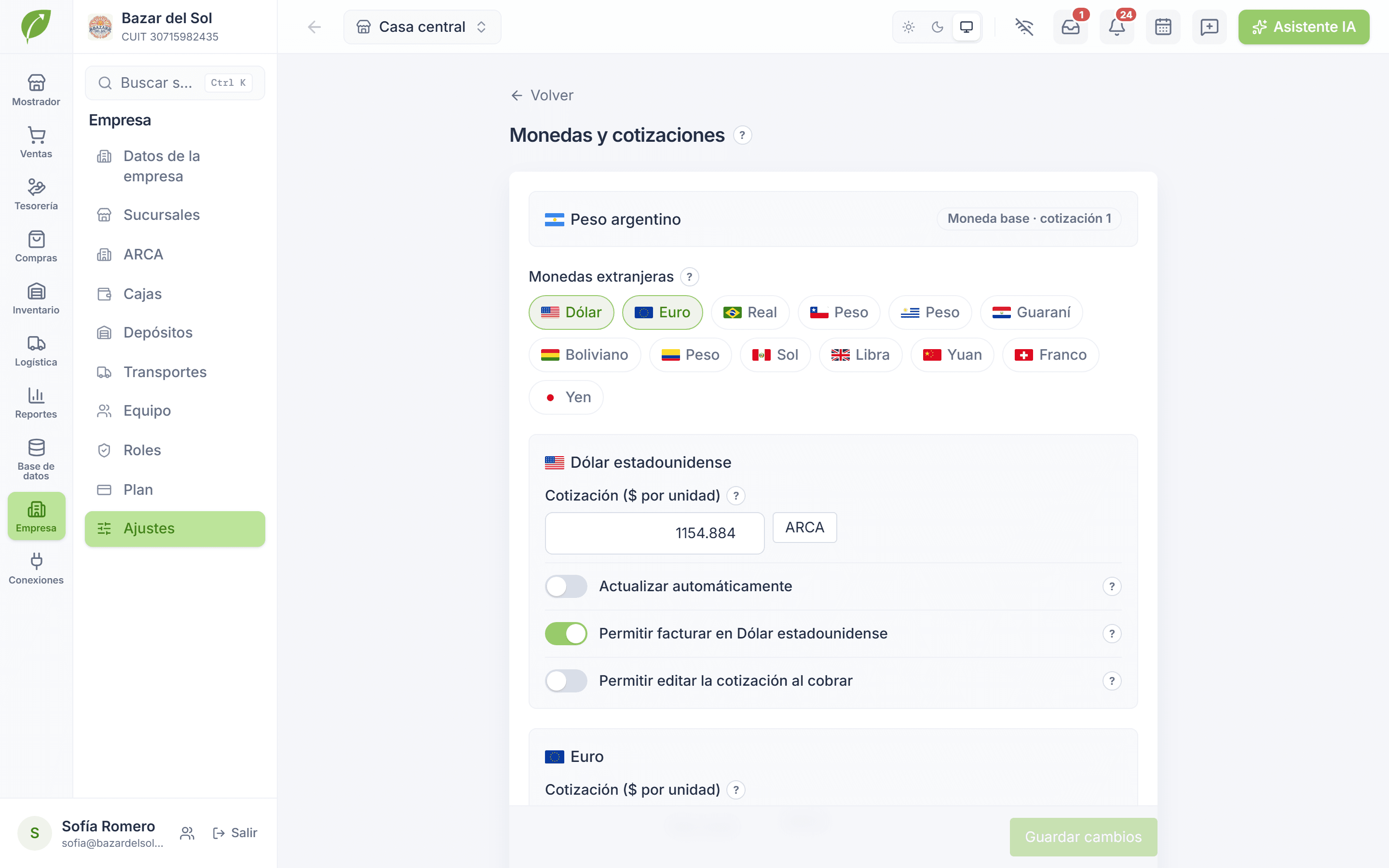
Task: Enable Permitir editar la cotización al cobrar
Action: tap(566, 681)
